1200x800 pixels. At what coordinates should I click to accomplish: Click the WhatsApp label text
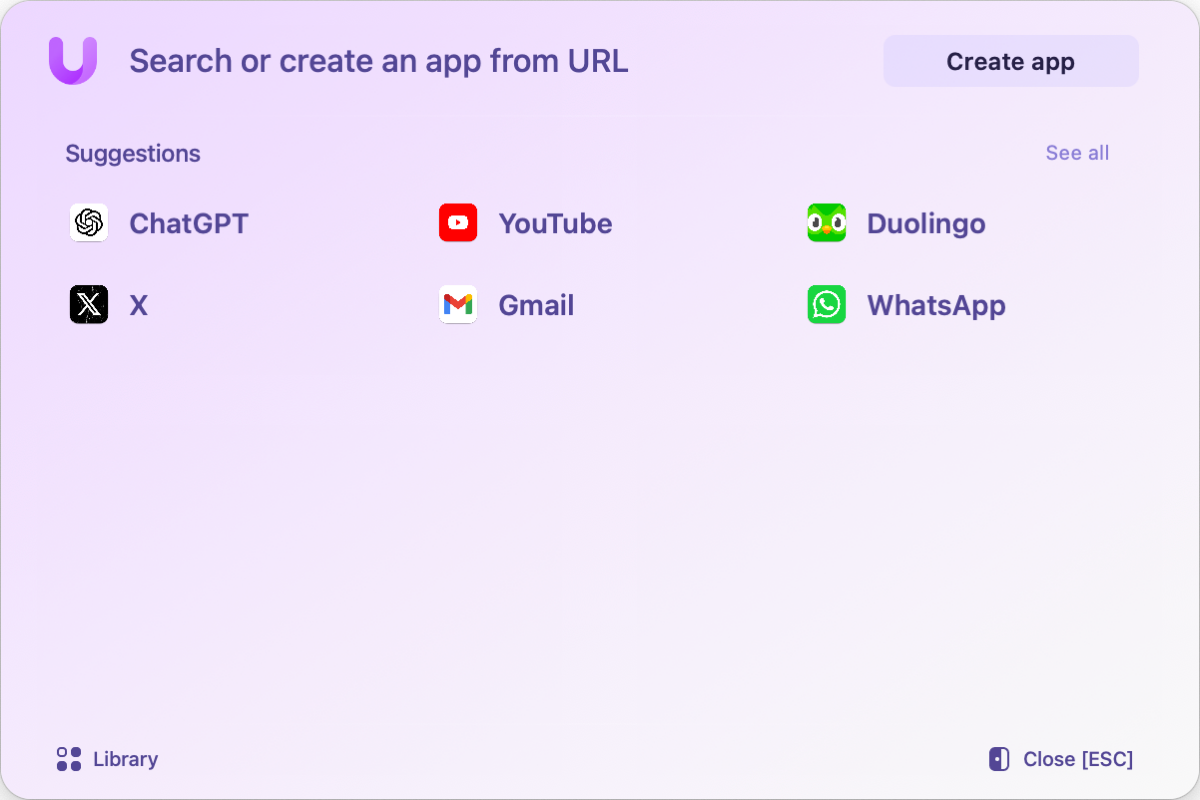pyautogui.click(x=936, y=305)
